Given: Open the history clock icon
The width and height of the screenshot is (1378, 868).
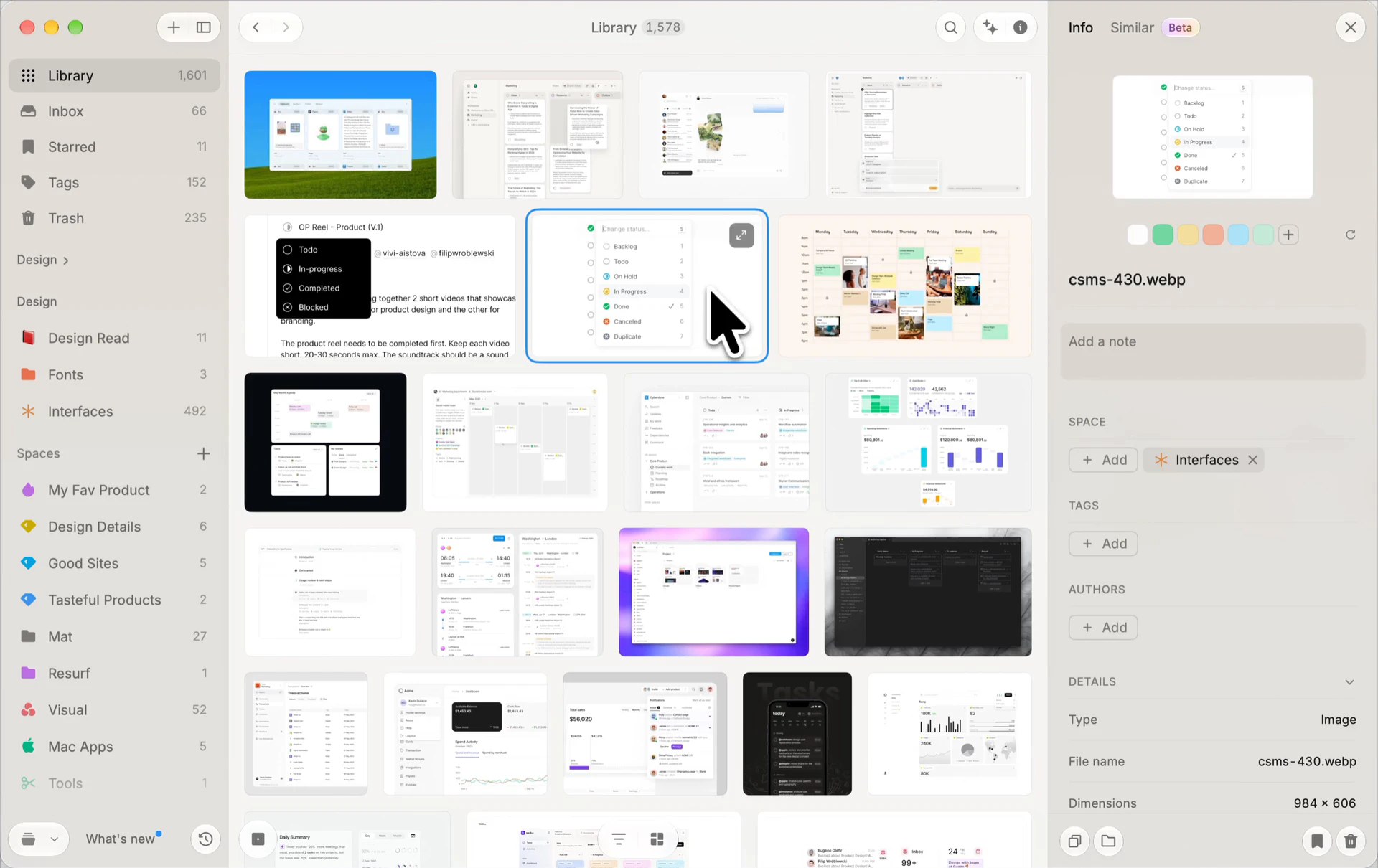Looking at the screenshot, I should point(205,839).
